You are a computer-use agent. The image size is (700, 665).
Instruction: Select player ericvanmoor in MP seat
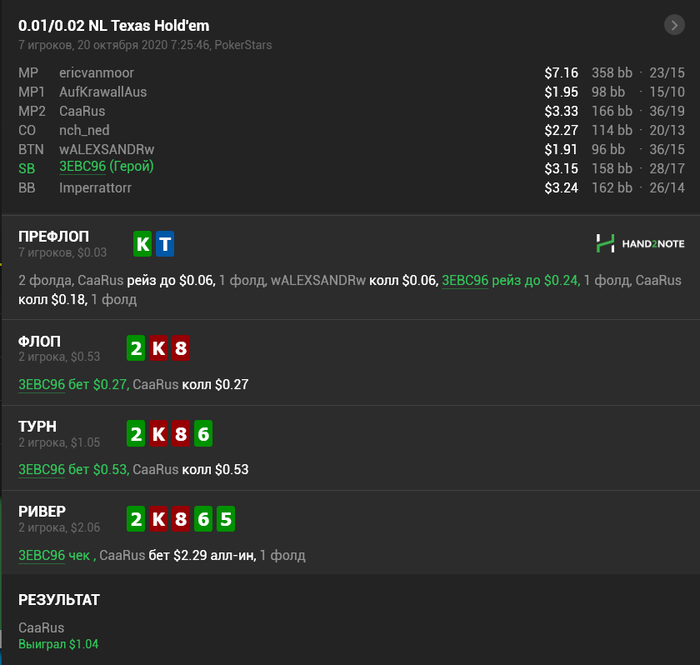[x=96, y=73]
